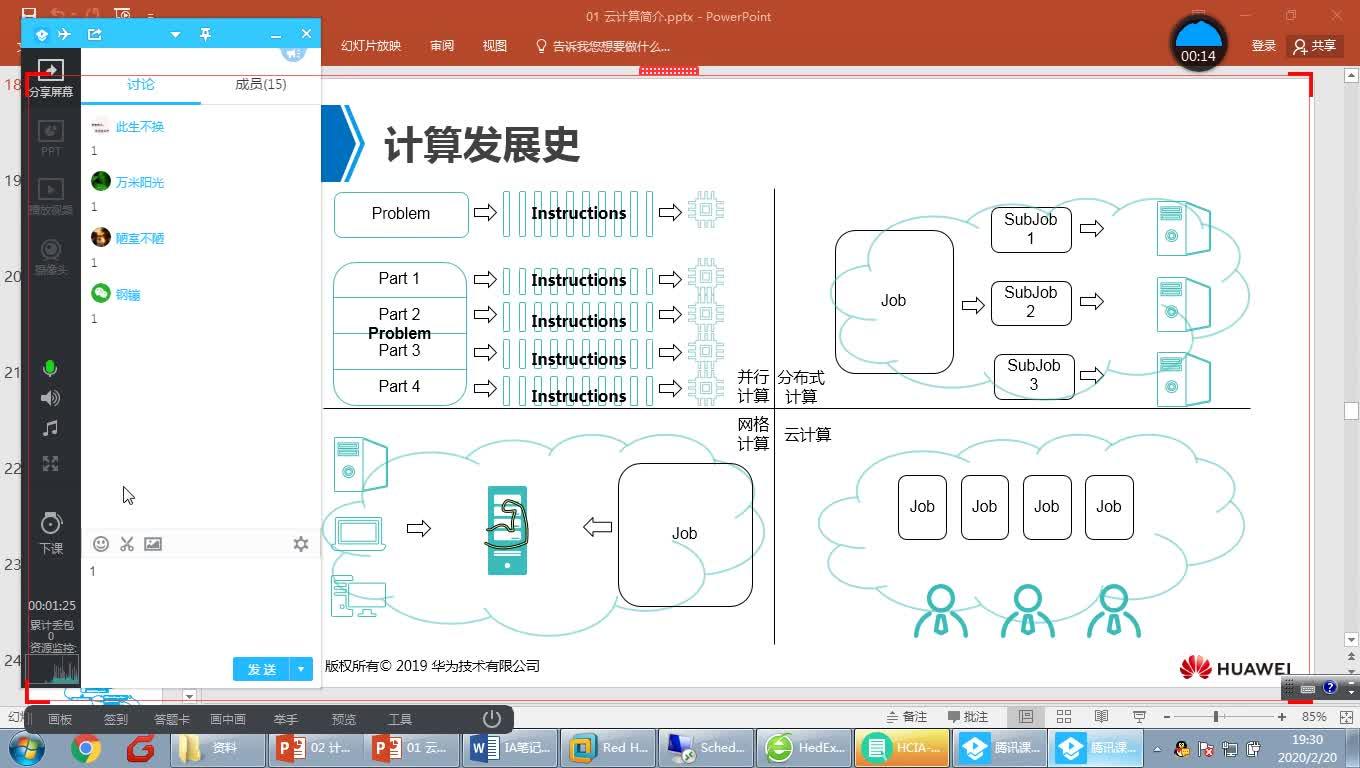This screenshot has height=768, width=1360.
Task: Click the 00:14 recording timer widget
Action: click(1198, 43)
